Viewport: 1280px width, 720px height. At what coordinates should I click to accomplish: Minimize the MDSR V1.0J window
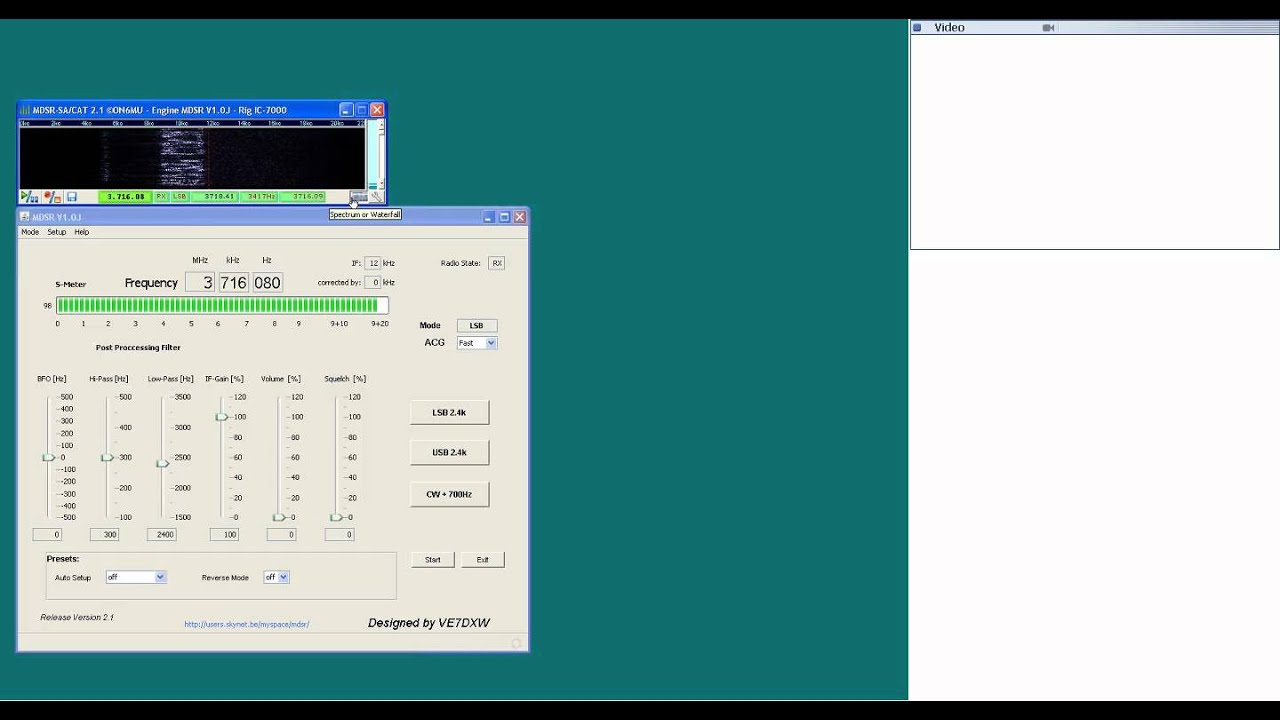tap(489, 217)
